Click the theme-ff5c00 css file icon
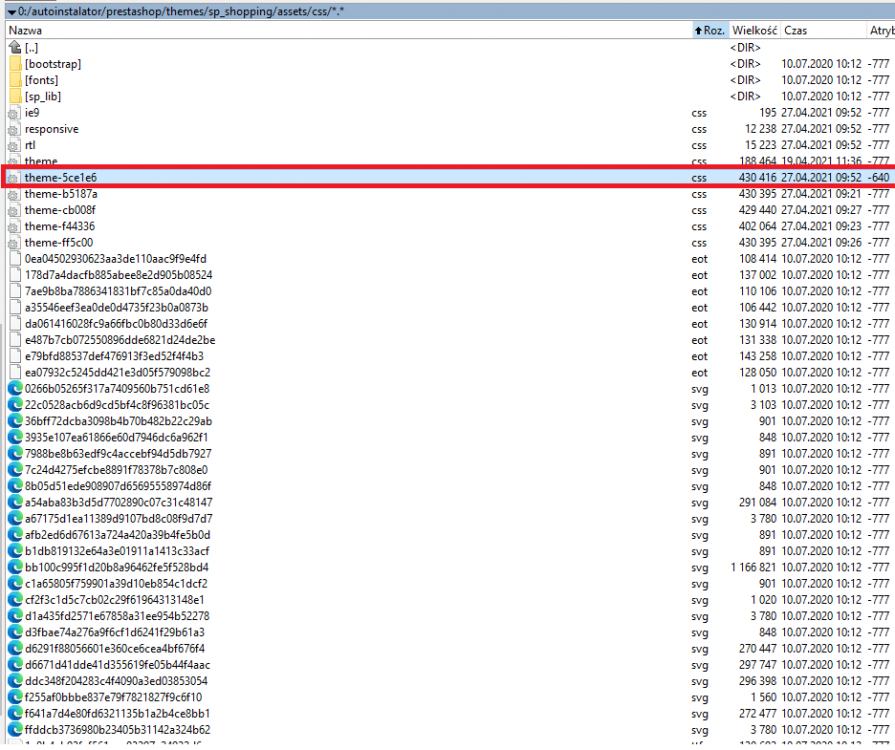The image size is (895, 750). [13, 244]
